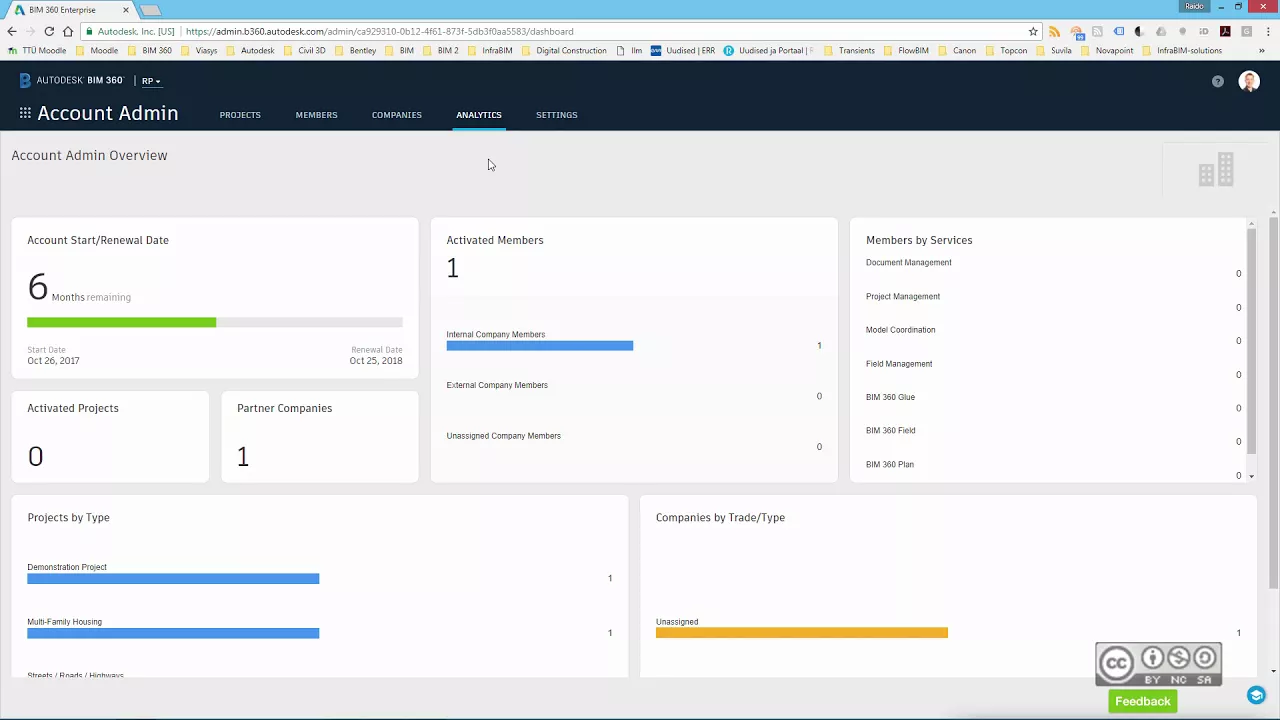The image size is (1280, 720).
Task: Open the blue chat assistant icon
Action: click(x=1256, y=696)
